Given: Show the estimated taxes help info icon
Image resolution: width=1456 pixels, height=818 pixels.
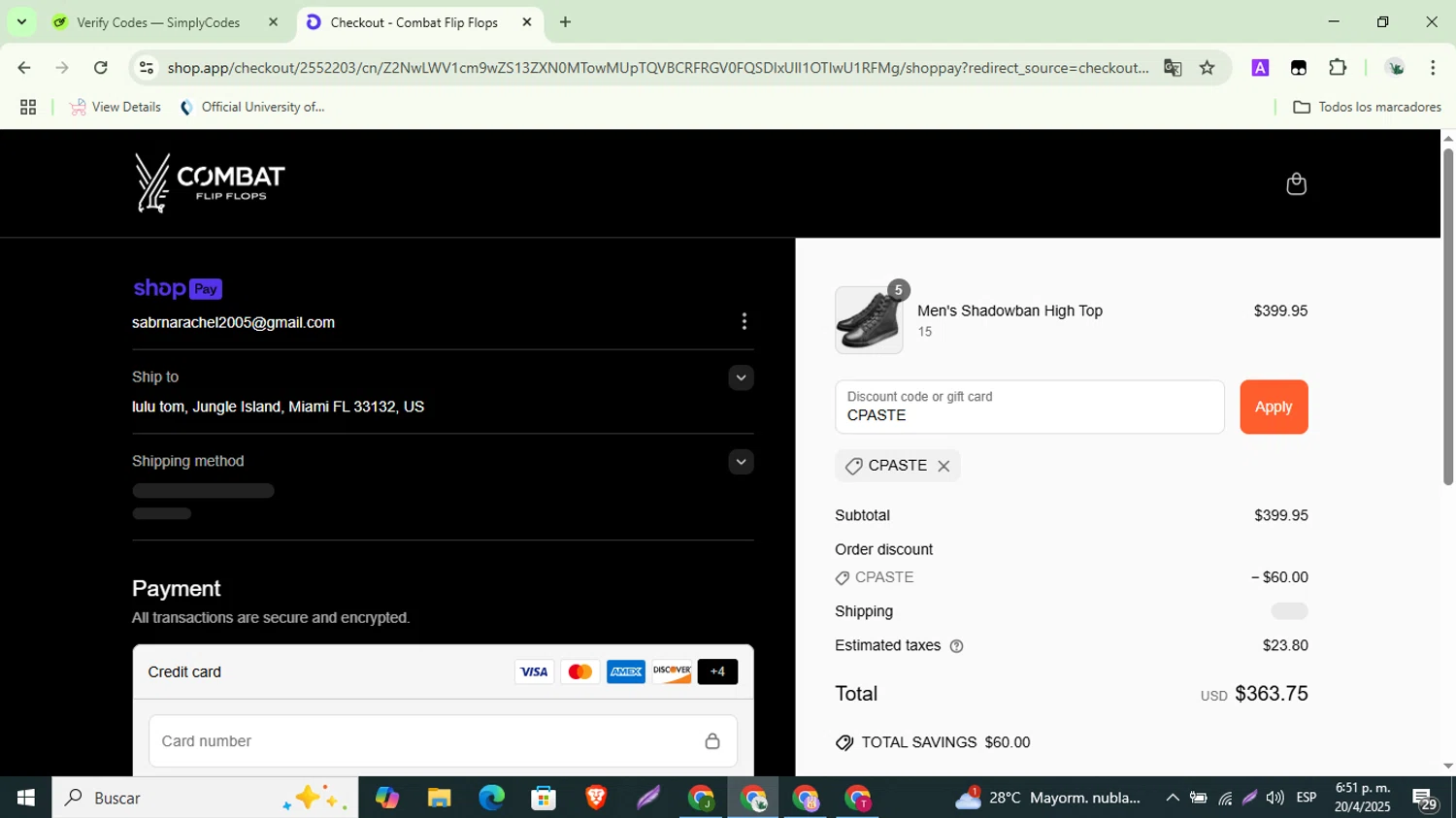Looking at the screenshot, I should click(956, 646).
